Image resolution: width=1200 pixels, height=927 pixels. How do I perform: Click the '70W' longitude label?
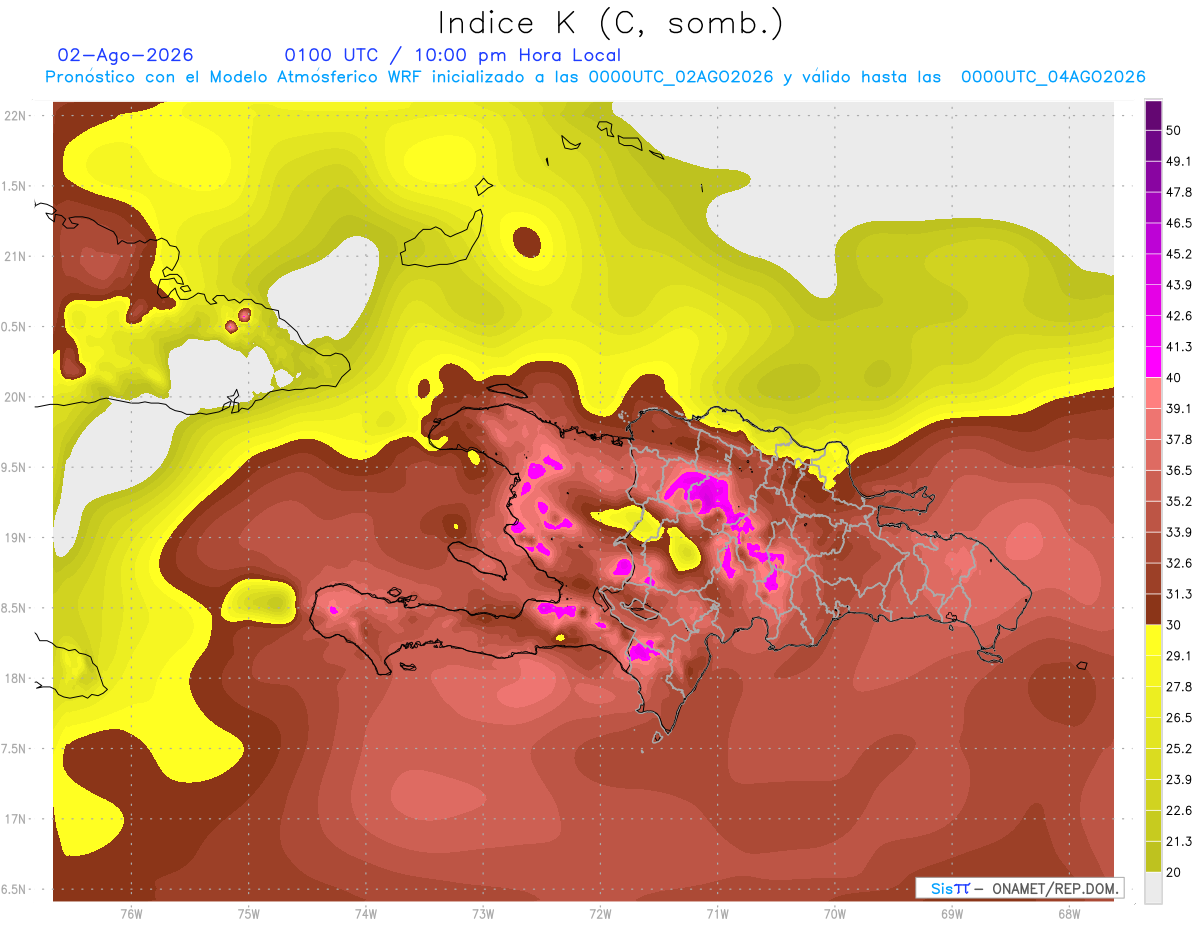coord(835,914)
